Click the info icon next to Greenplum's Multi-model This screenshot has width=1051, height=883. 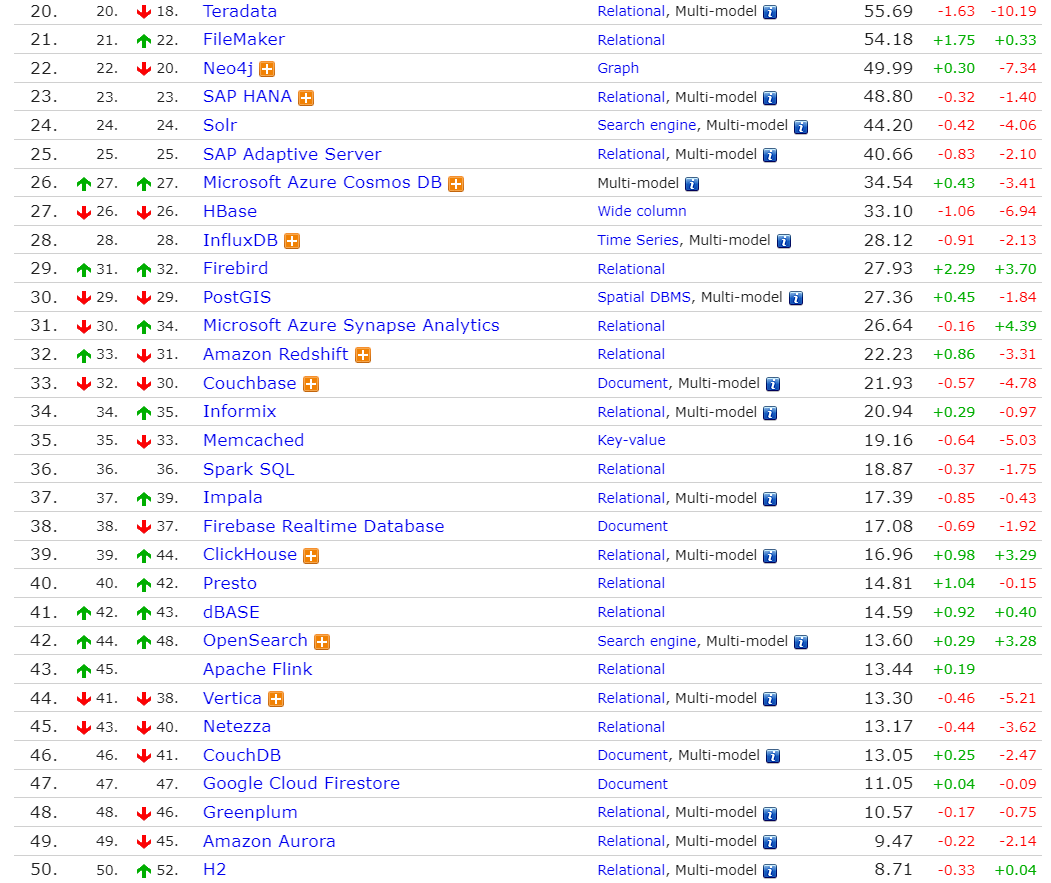coord(769,813)
